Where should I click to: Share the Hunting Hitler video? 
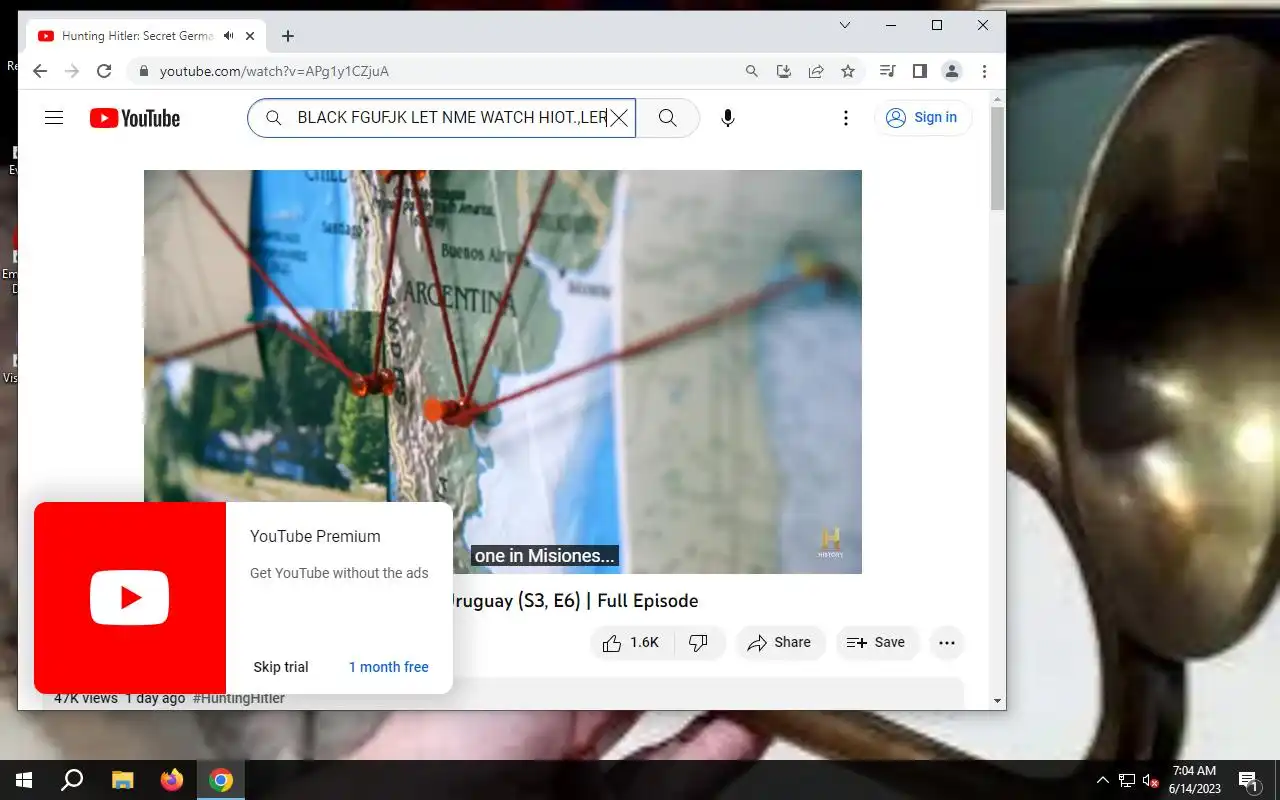[779, 643]
